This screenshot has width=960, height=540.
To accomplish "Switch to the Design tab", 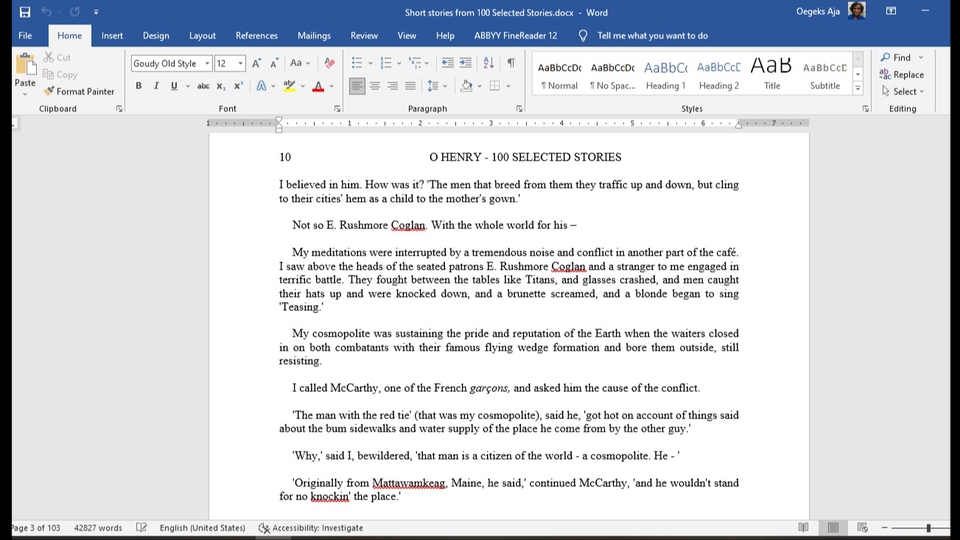I will tap(156, 36).
